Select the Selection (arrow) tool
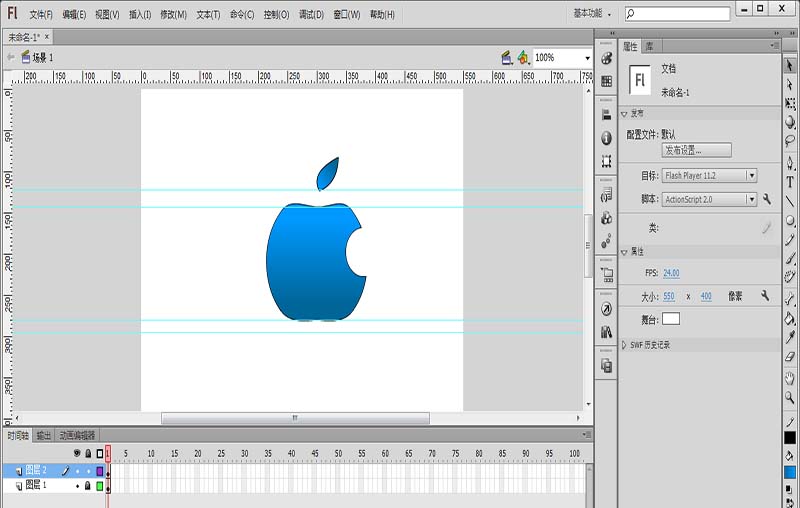The image size is (800, 508). click(790, 65)
